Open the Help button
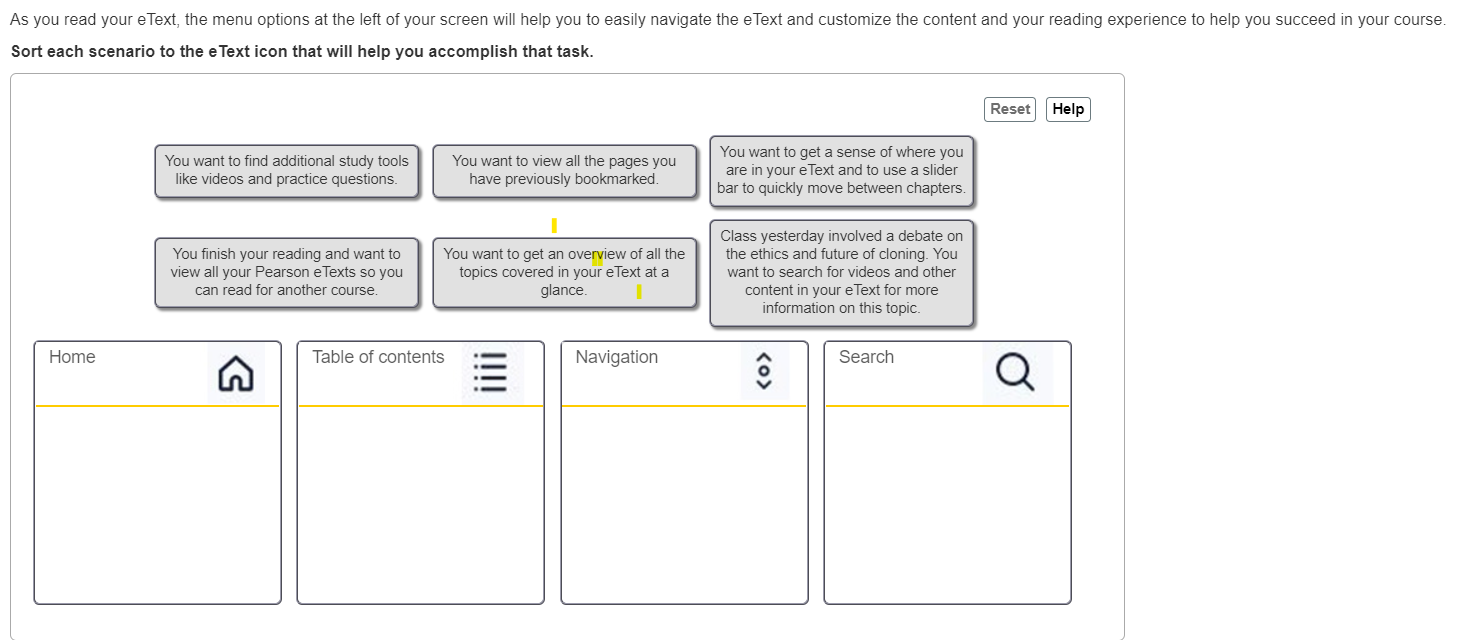 point(1068,109)
